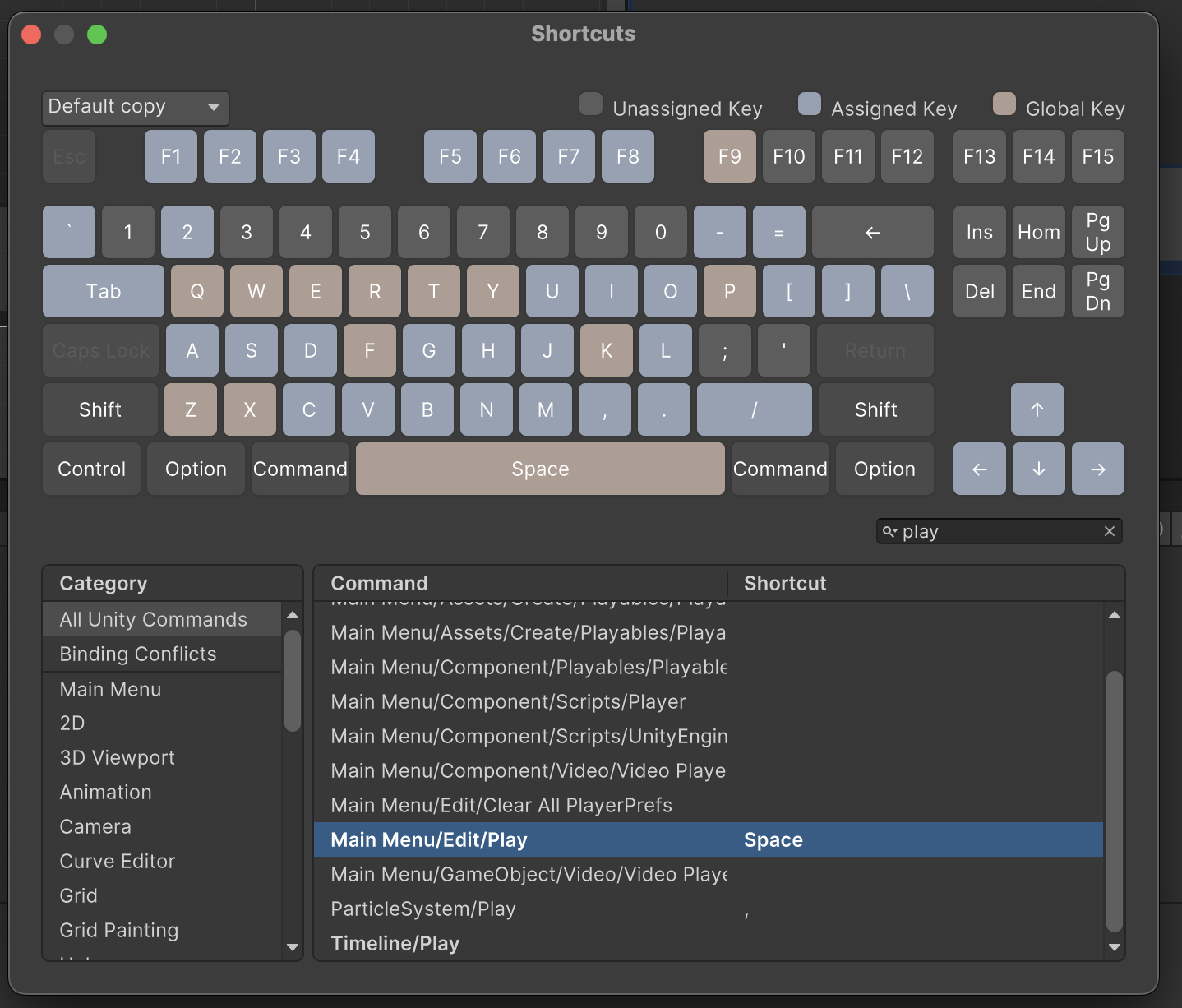Click the Shortcut column header
1182x1008 pixels.
(926, 583)
